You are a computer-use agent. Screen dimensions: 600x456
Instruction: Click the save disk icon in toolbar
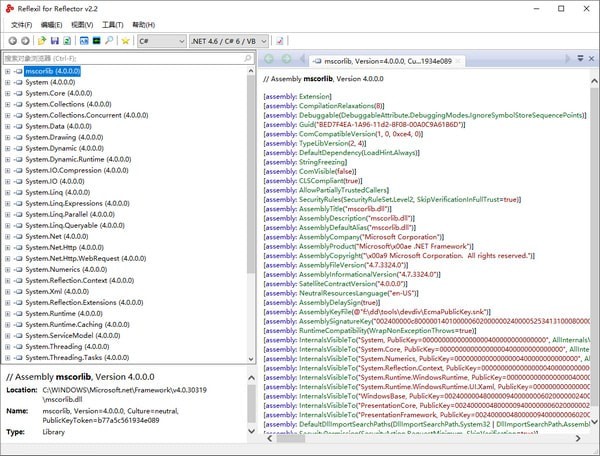pyautogui.click(x=54, y=41)
